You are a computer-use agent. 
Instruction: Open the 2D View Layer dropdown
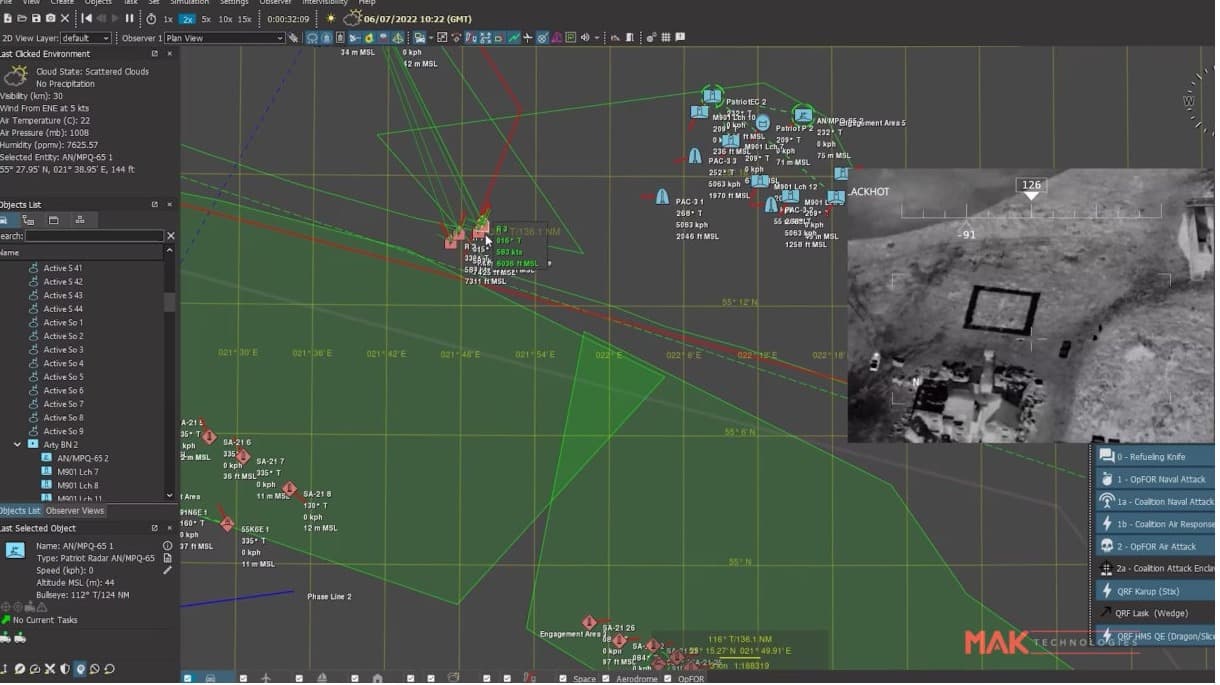pos(88,38)
